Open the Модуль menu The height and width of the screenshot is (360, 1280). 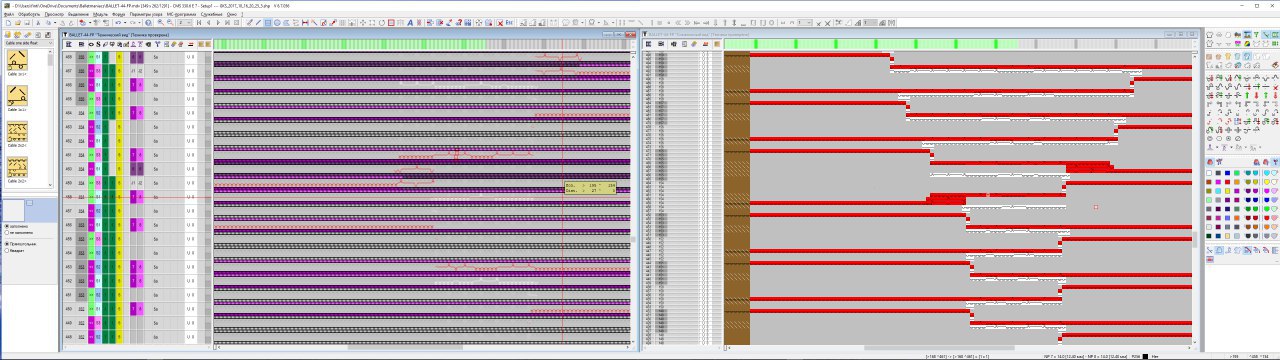tap(100, 15)
